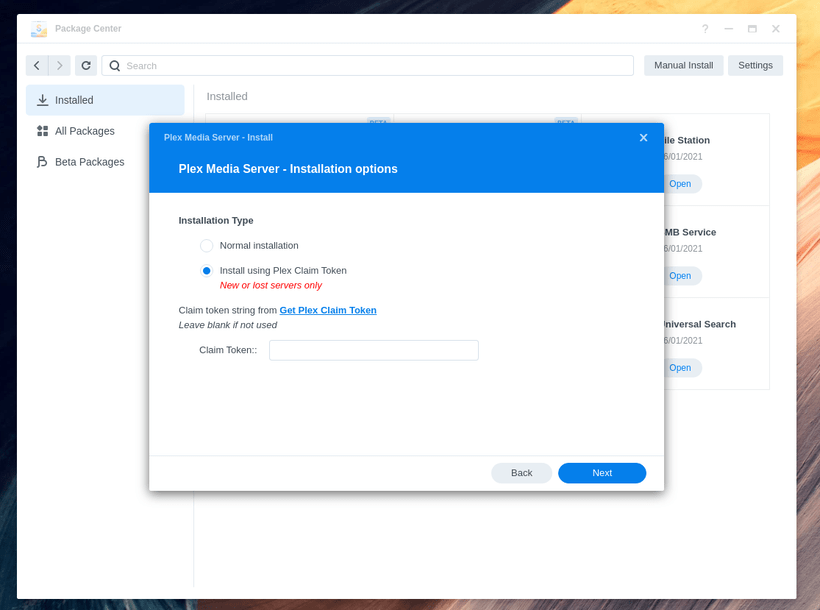Click the back navigation arrow in Package Center
The height and width of the screenshot is (610, 820).
[37, 65]
